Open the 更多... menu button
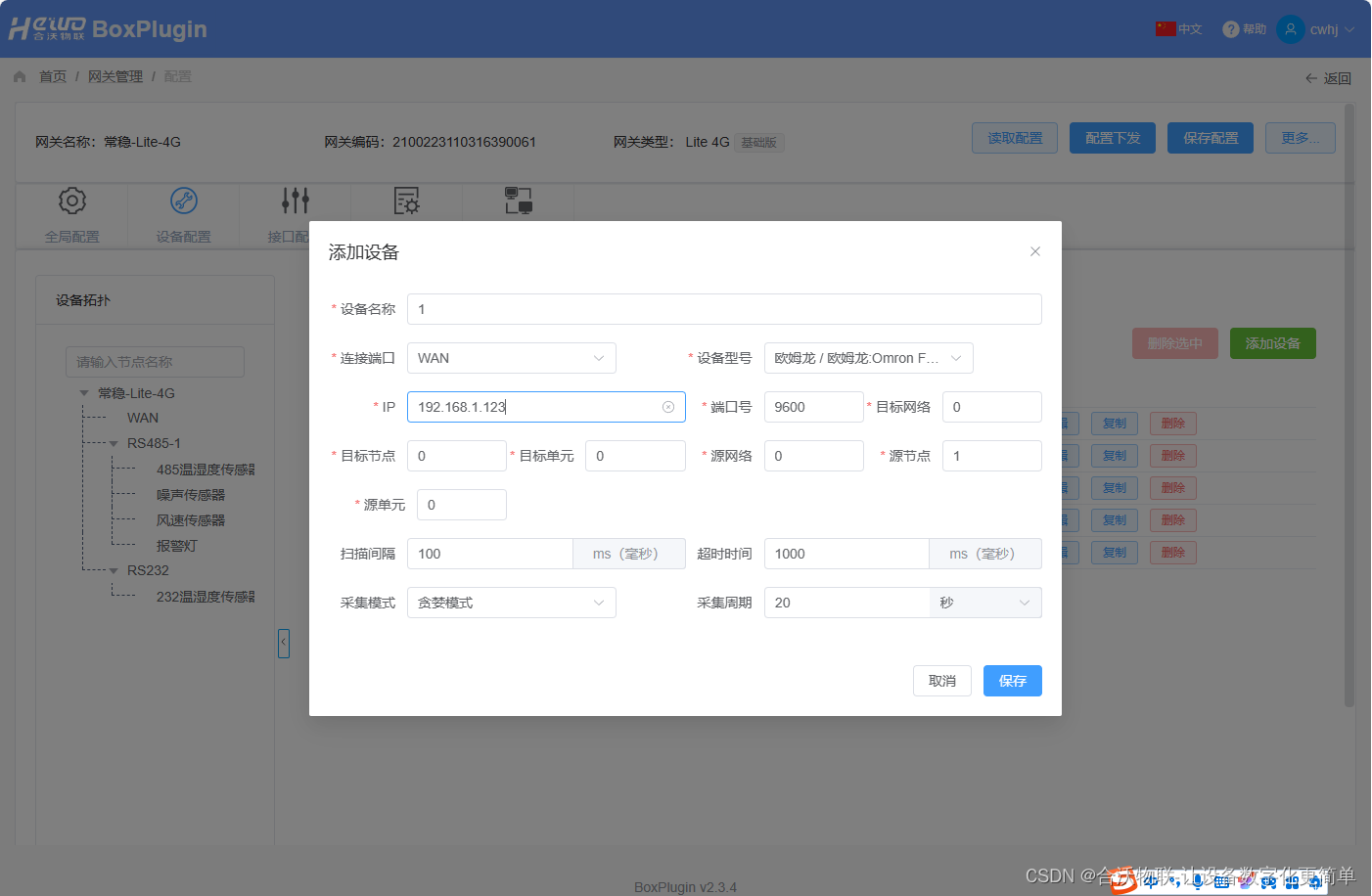Viewport: 1372px width, 896px height. click(1301, 138)
